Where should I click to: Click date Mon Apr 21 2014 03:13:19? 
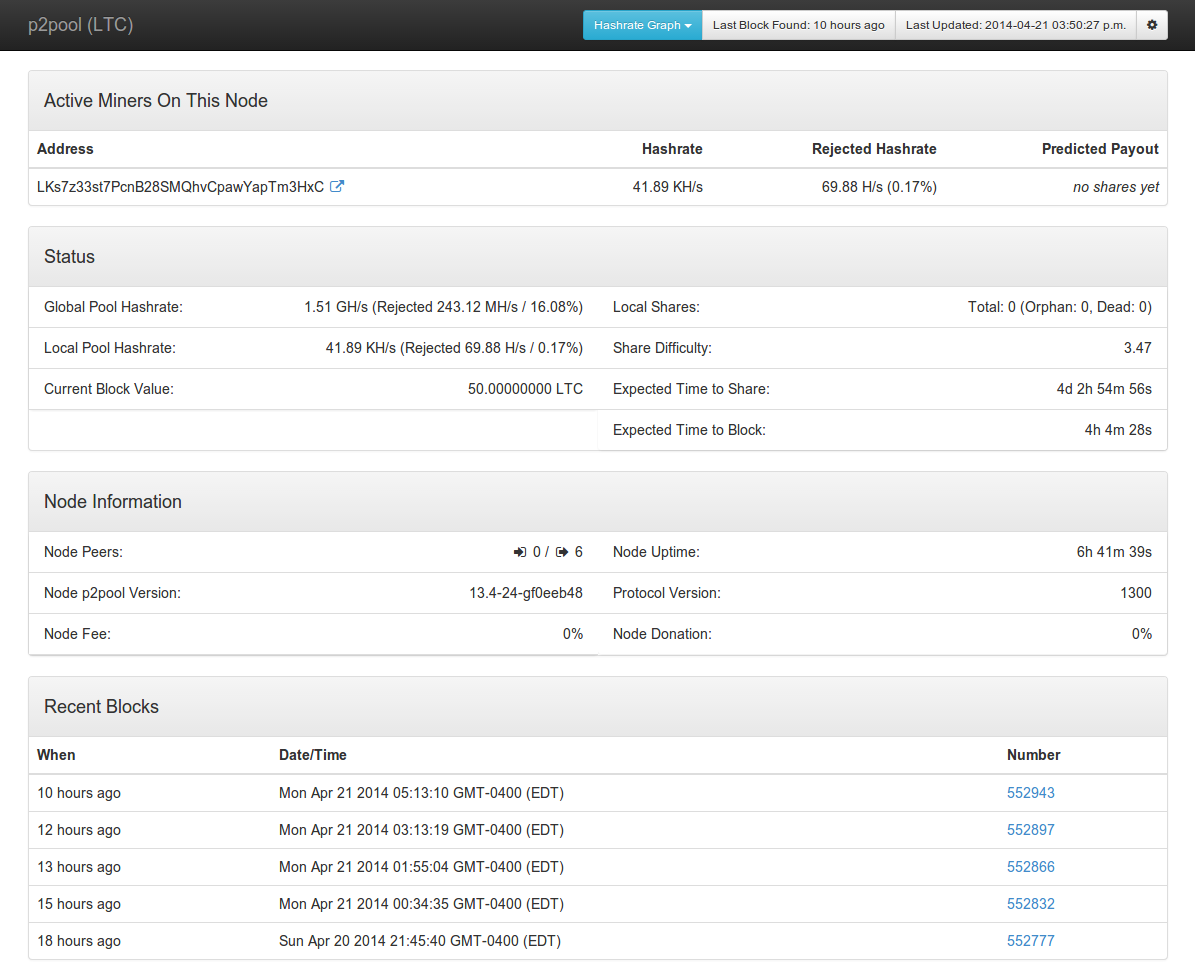pos(421,830)
